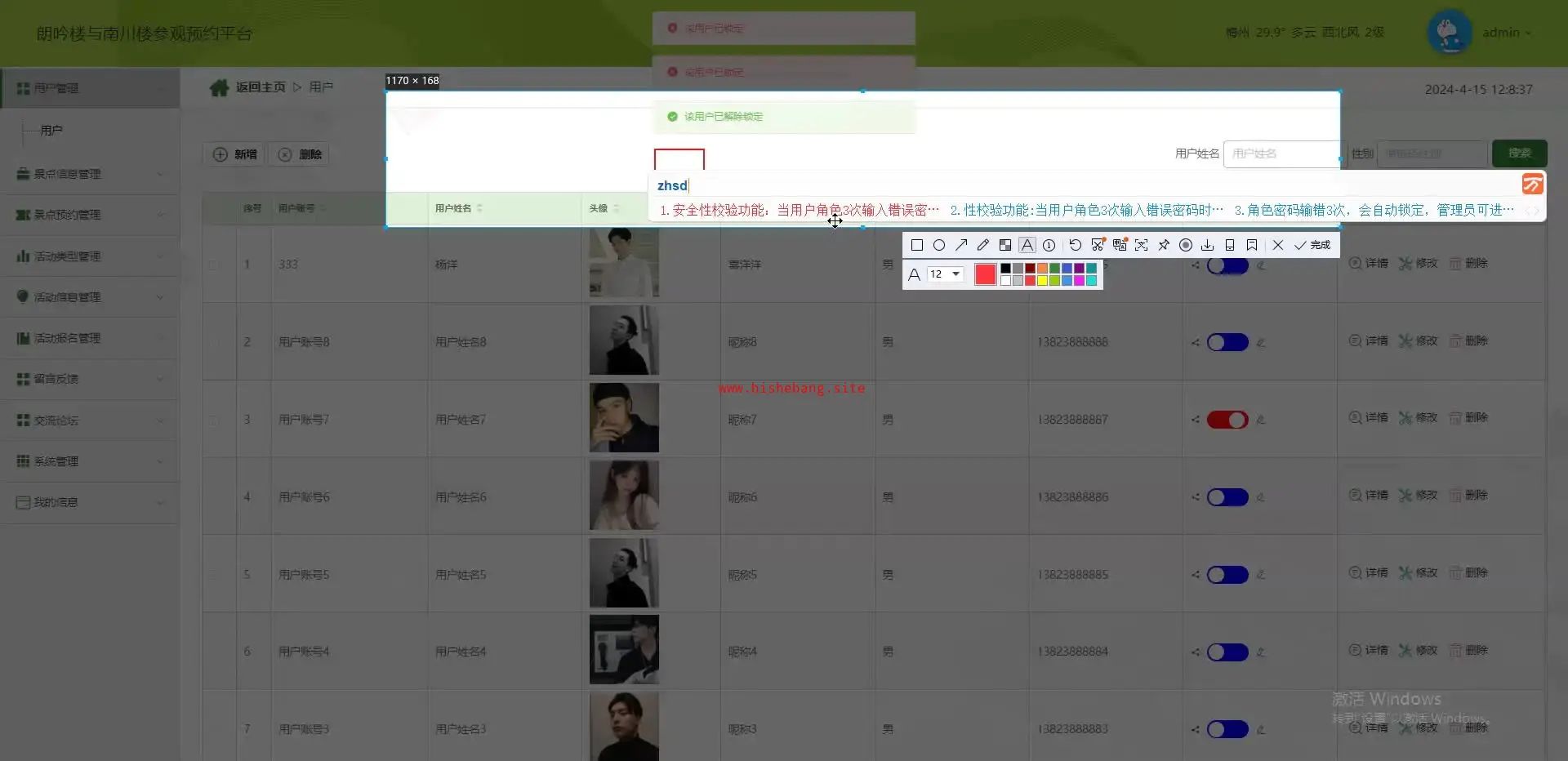Viewport: 1568px width, 761px height.
Task: Click the translate icon in screenshot toolbar
Action: pyautogui.click(x=1120, y=245)
